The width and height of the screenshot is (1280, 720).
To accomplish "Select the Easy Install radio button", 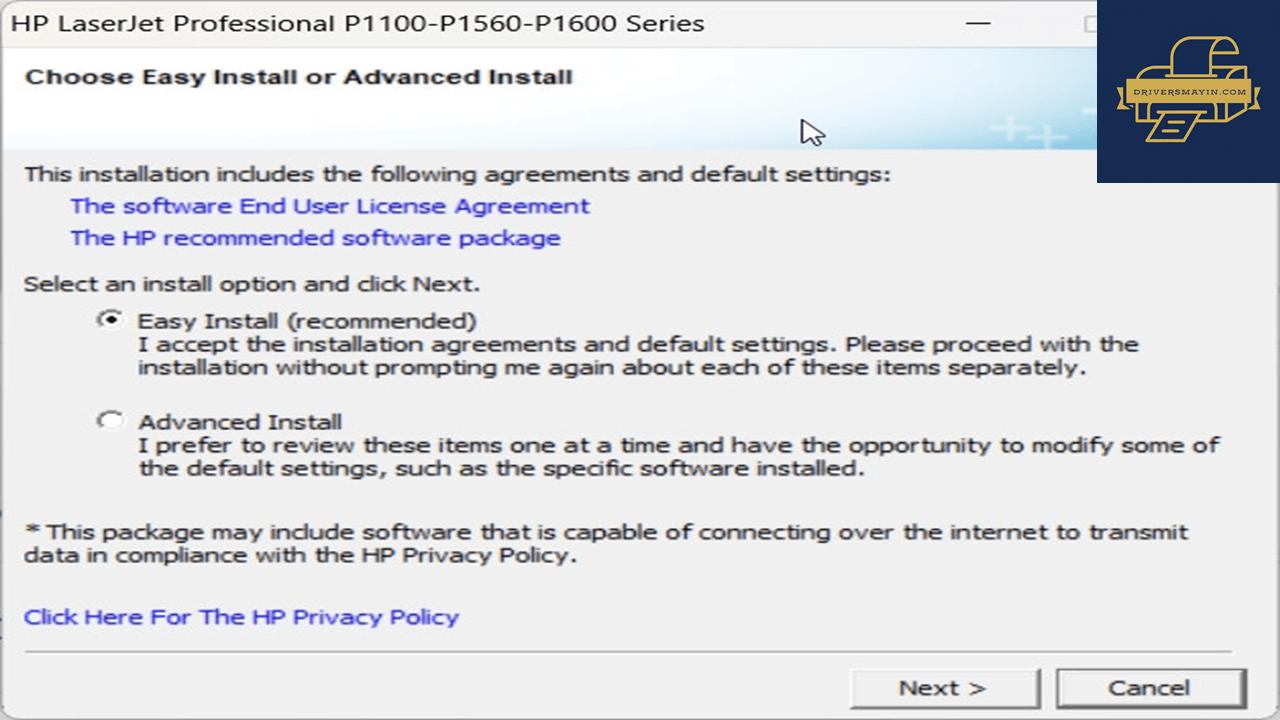I will click(110, 321).
